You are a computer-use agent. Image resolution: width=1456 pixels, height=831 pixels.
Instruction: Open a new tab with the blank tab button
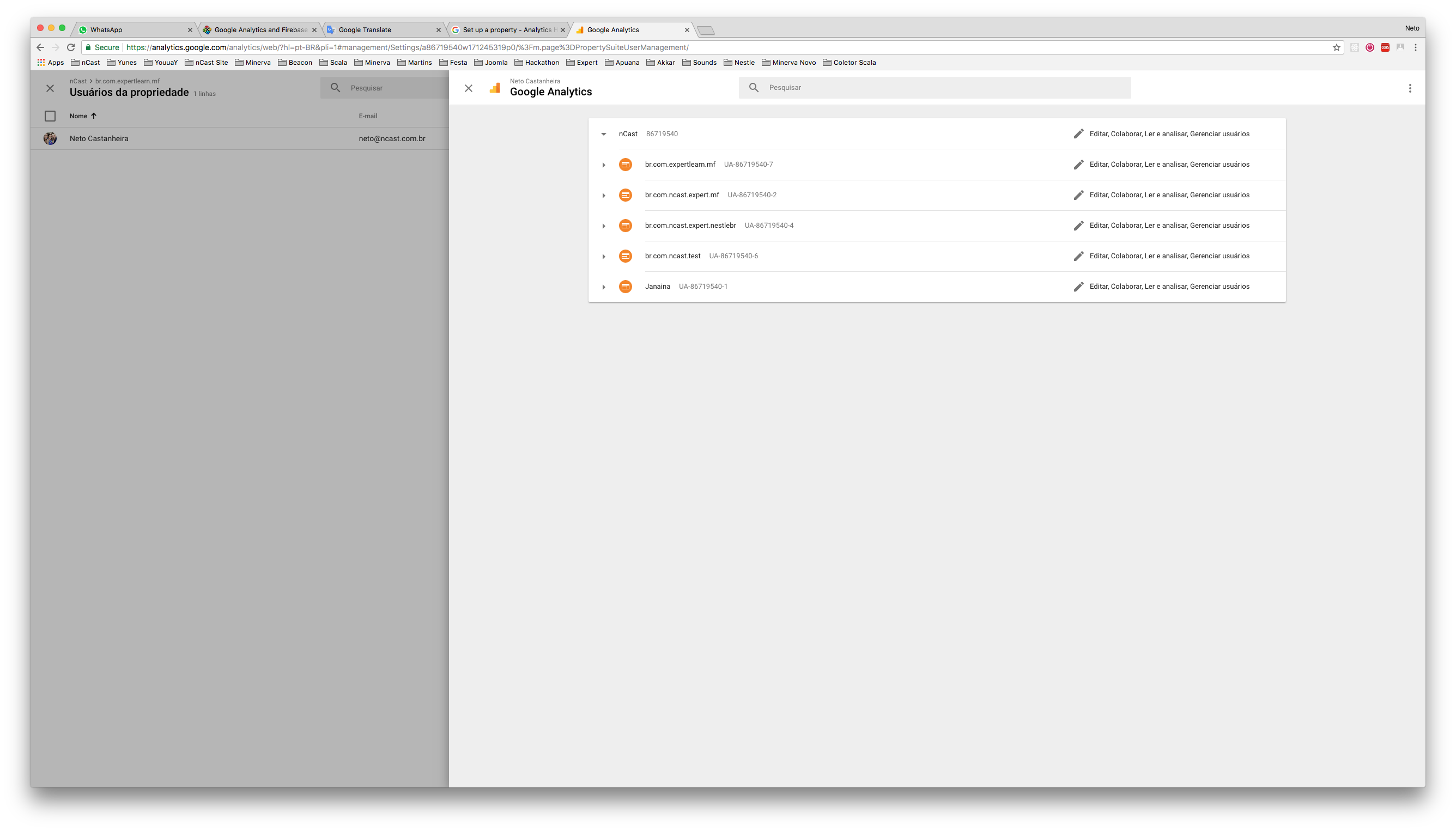coord(706,31)
